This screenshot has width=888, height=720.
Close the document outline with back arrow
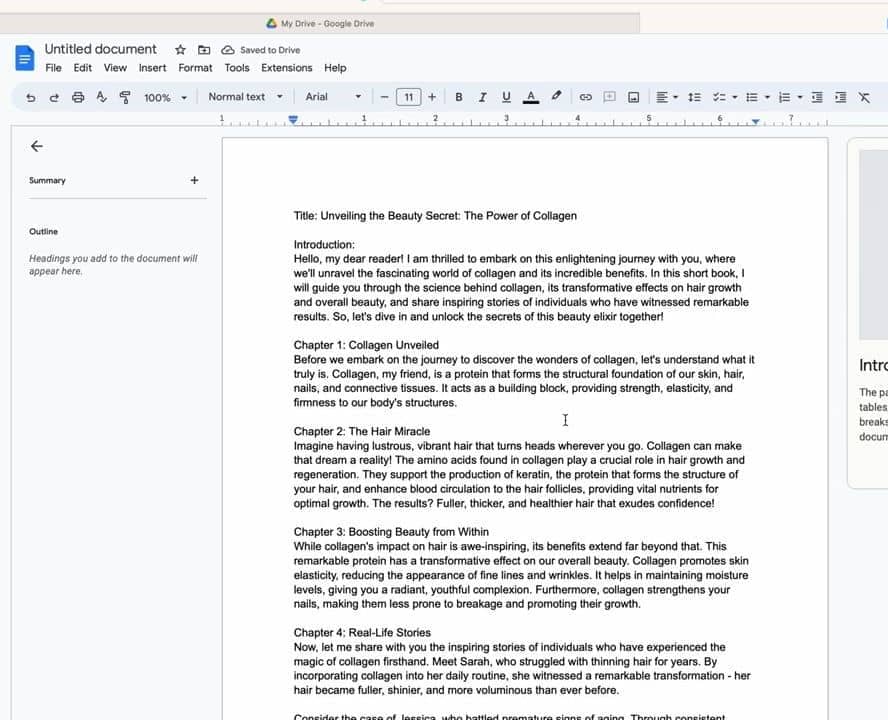click(37, 146)
